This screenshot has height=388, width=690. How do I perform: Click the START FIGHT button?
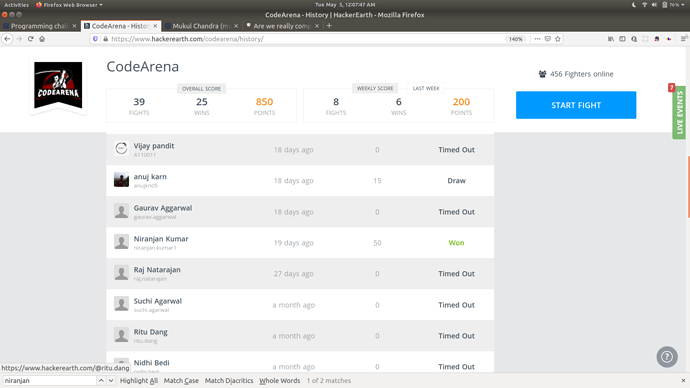coord(576,105)
